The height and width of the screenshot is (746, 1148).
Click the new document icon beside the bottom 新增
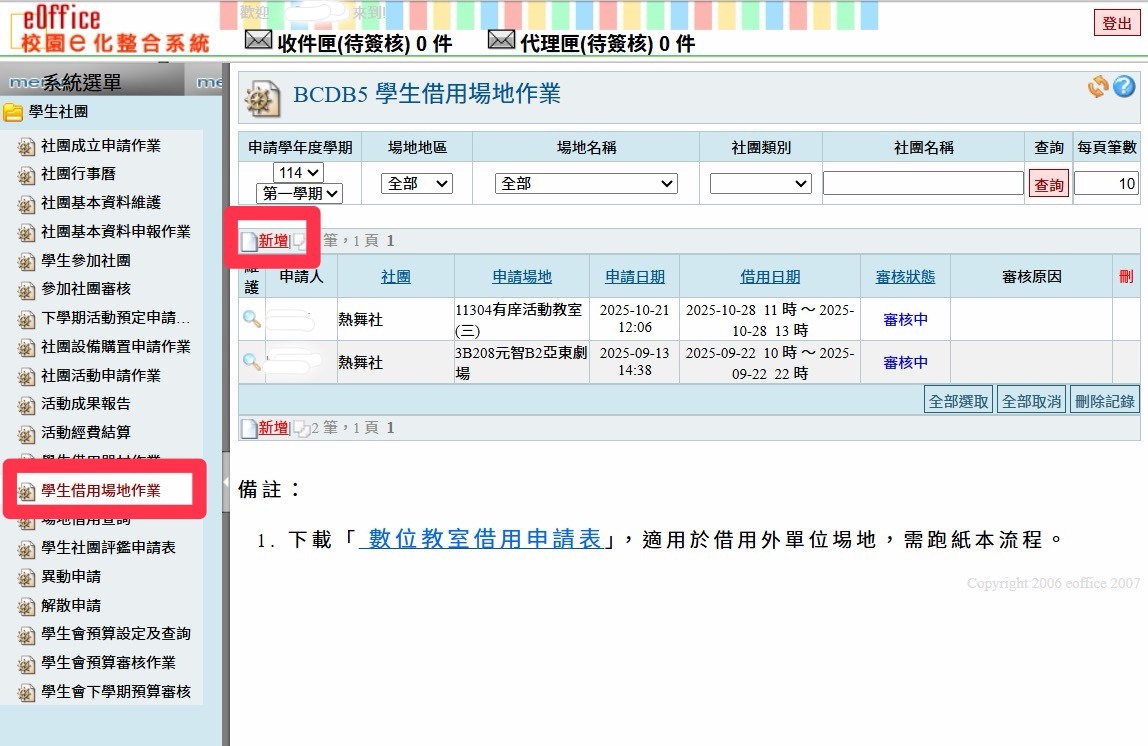(x=249, y=428)
